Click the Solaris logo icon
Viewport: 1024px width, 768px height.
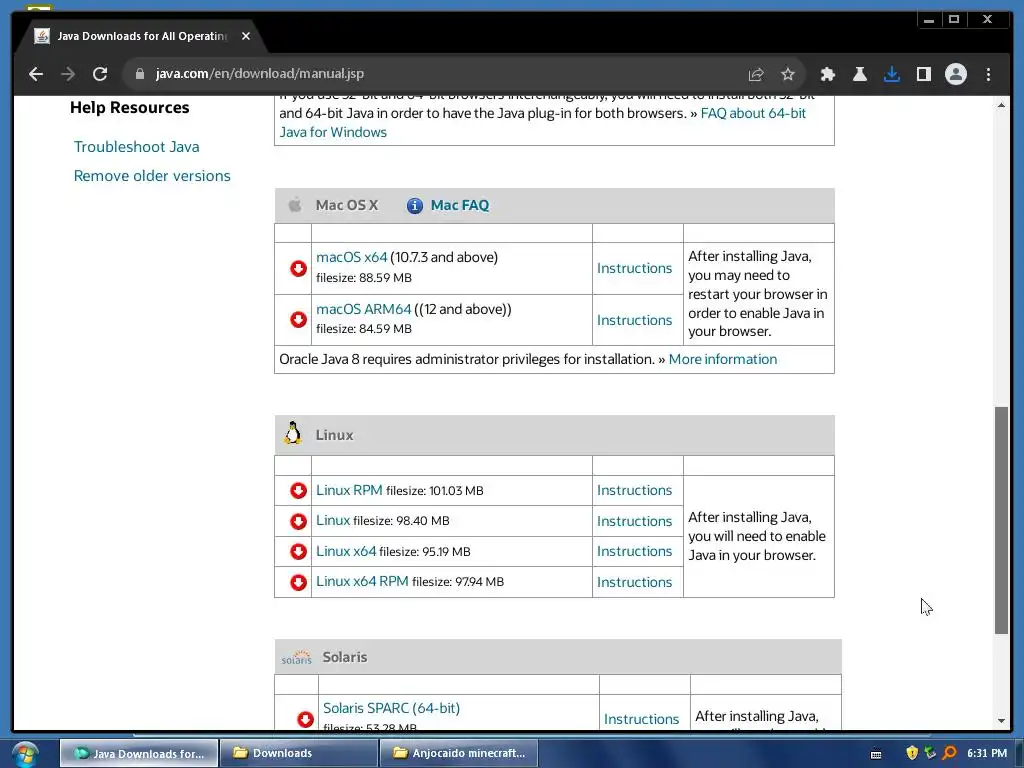point(296,658)
